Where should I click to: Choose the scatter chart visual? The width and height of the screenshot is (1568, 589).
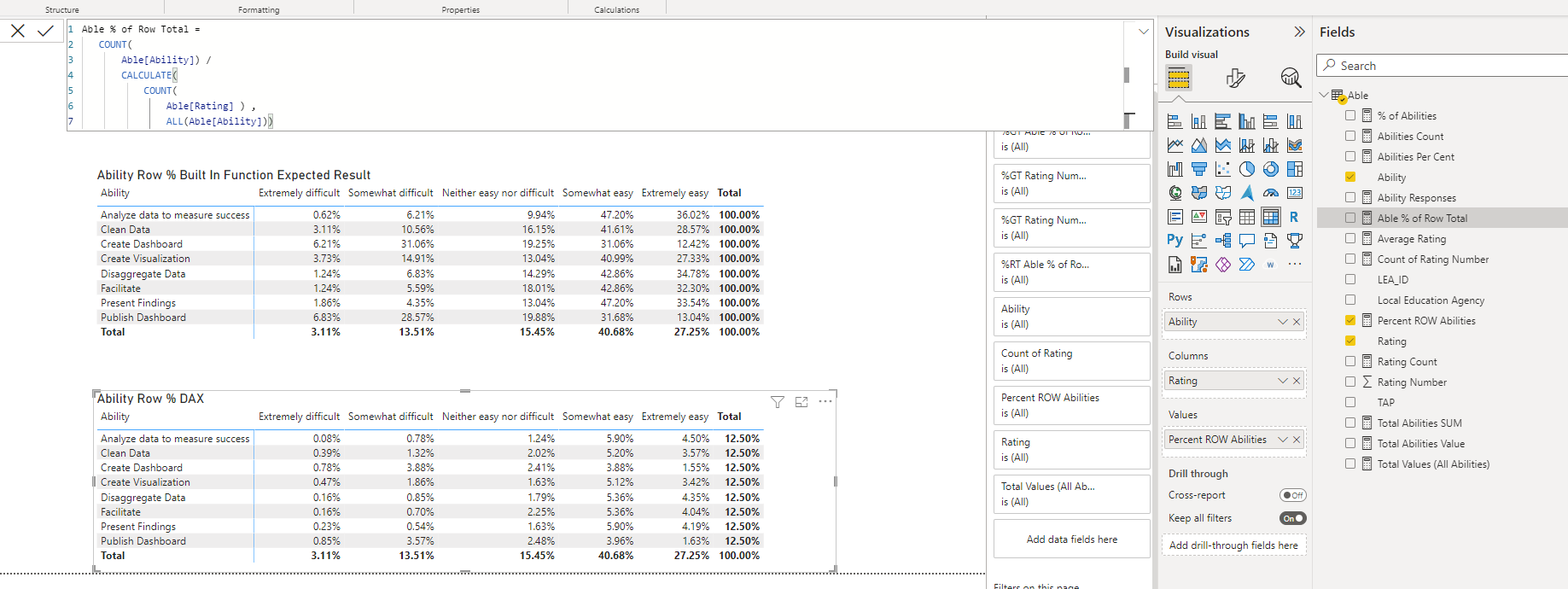1223,169
